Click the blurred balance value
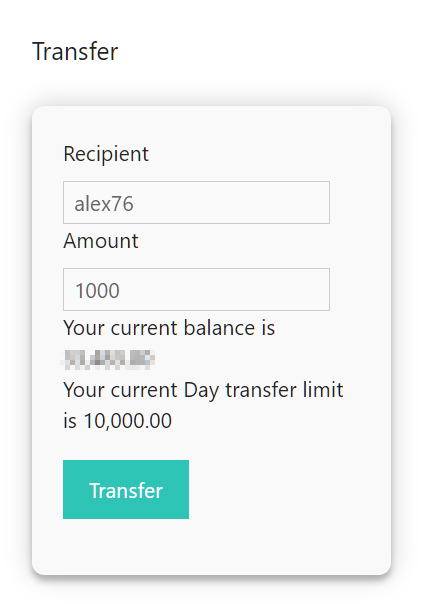Viewport: 421px width, 604px height. (109, 359)
